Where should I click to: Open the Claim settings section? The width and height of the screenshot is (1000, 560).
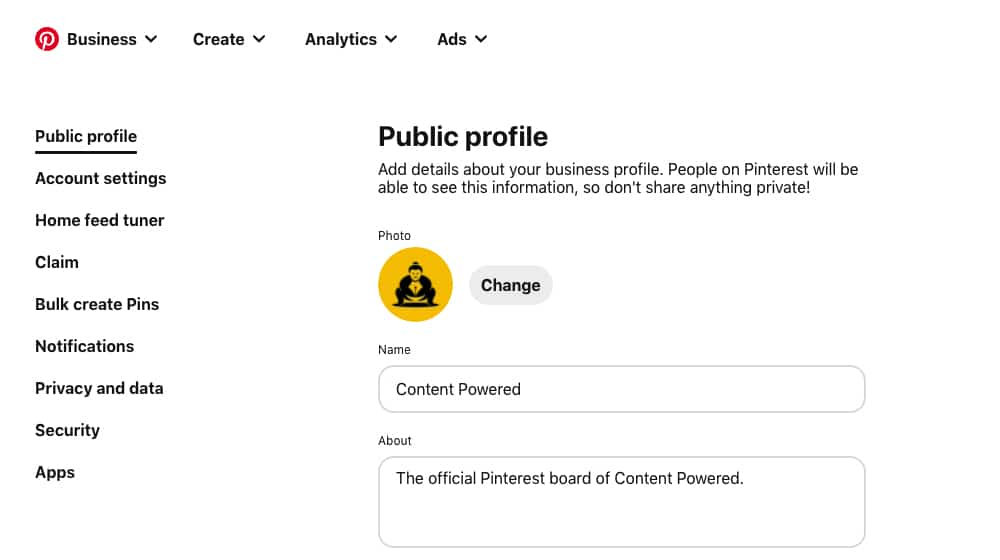pos(57,263)
